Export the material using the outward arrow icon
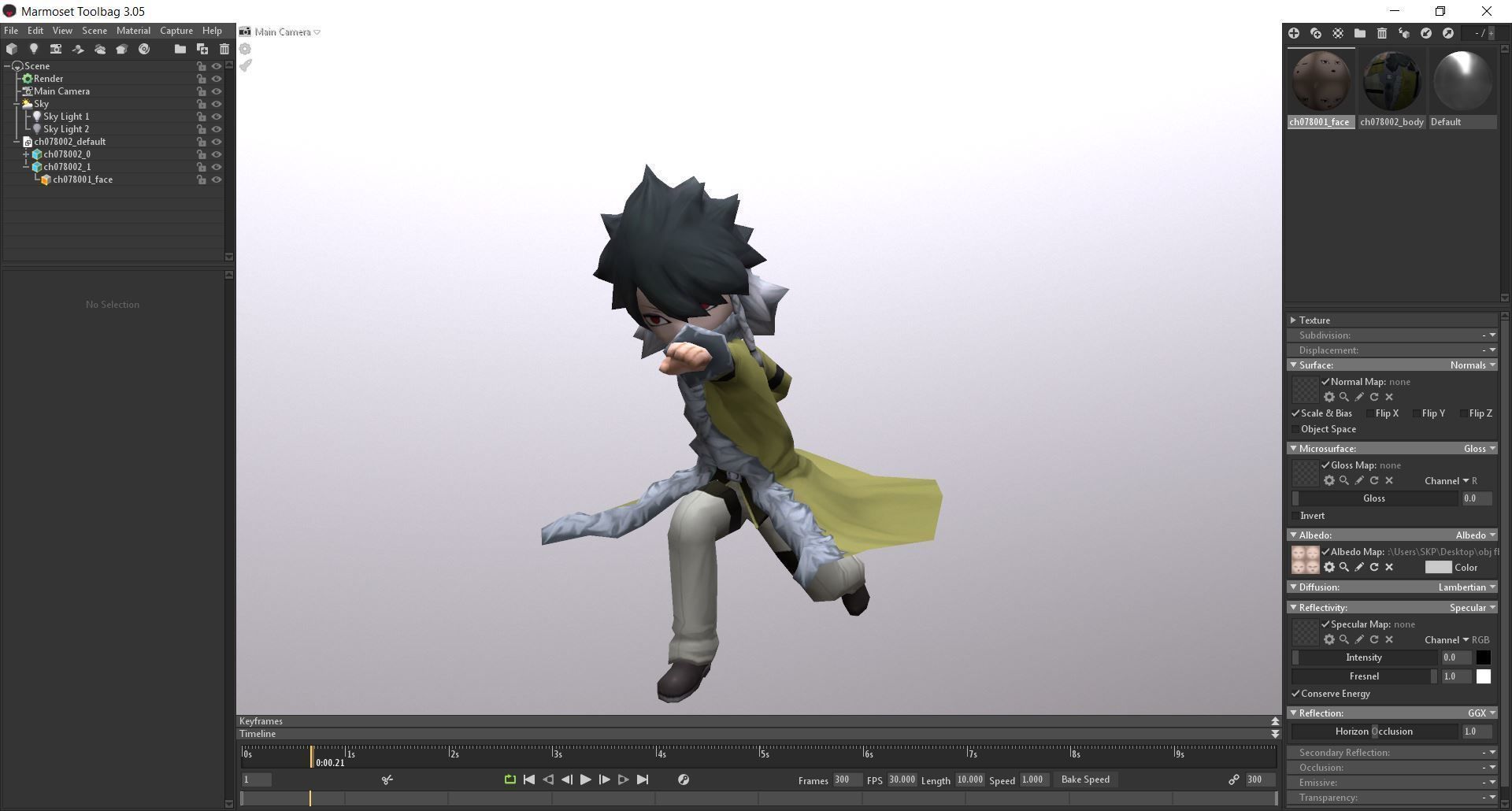The width and height of the screenshot is (1512, 811). [x=1448, y=33]
